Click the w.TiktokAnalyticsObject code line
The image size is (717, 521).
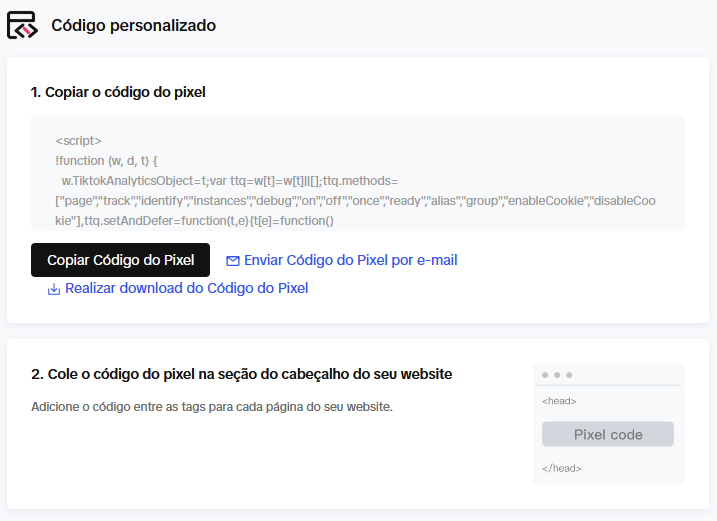tap(230, 181)
